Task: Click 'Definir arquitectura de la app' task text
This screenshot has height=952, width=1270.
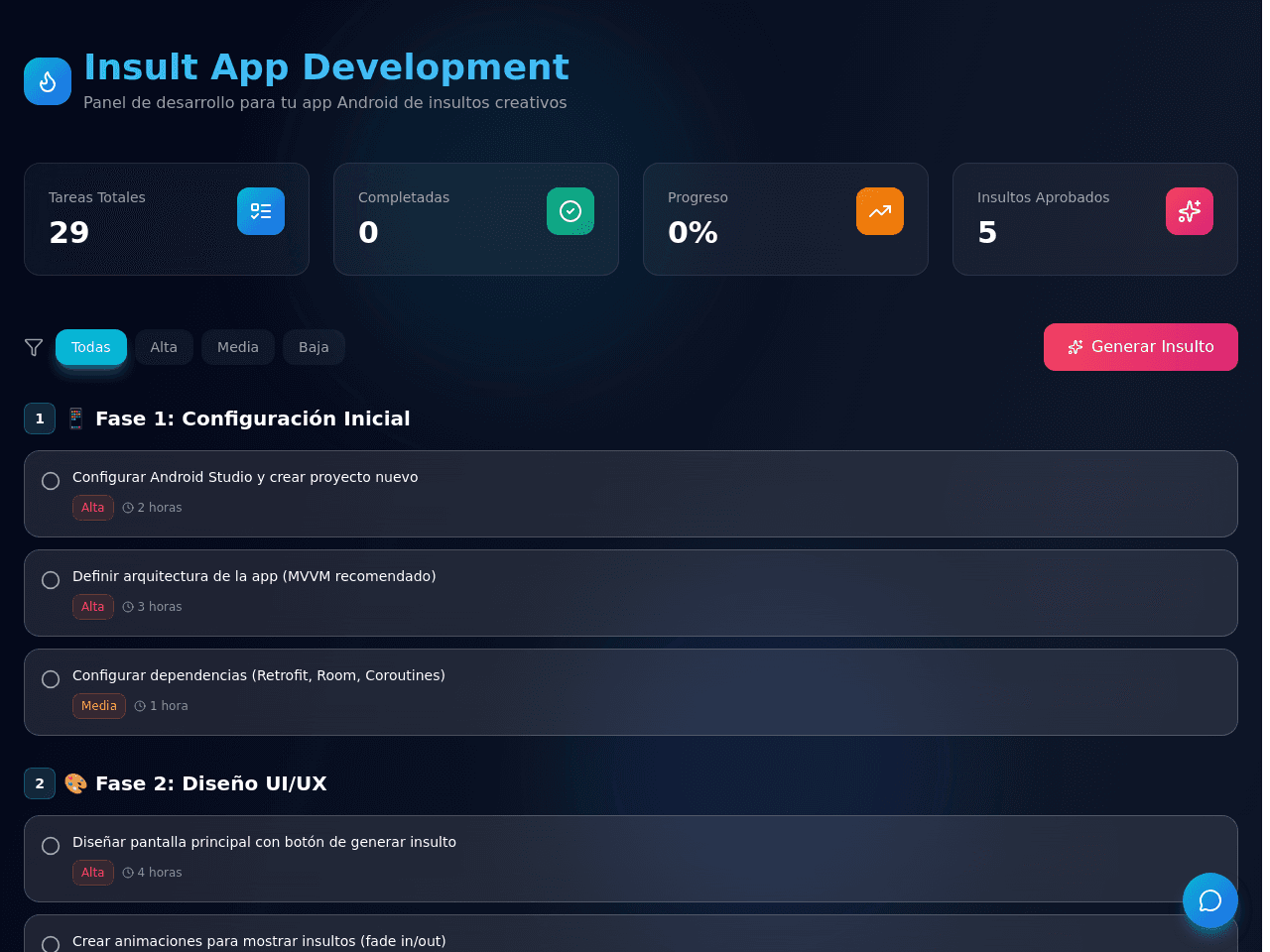Action: (x=254, y=576)
